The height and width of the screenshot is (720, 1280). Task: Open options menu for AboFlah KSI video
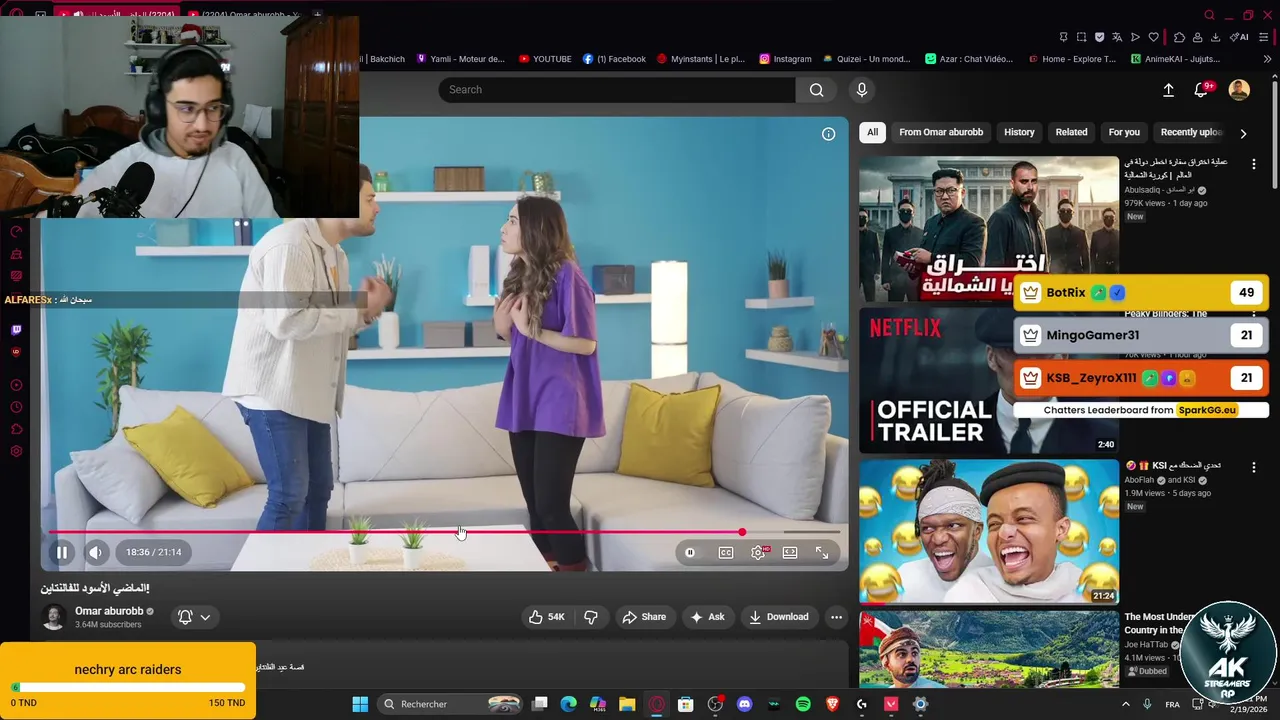click(x=1254, y=466)
